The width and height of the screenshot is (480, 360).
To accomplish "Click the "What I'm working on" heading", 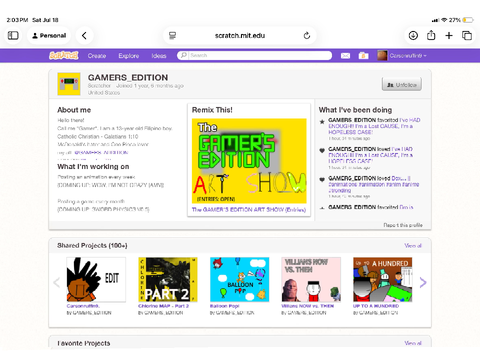I will [x=93, y=167].
